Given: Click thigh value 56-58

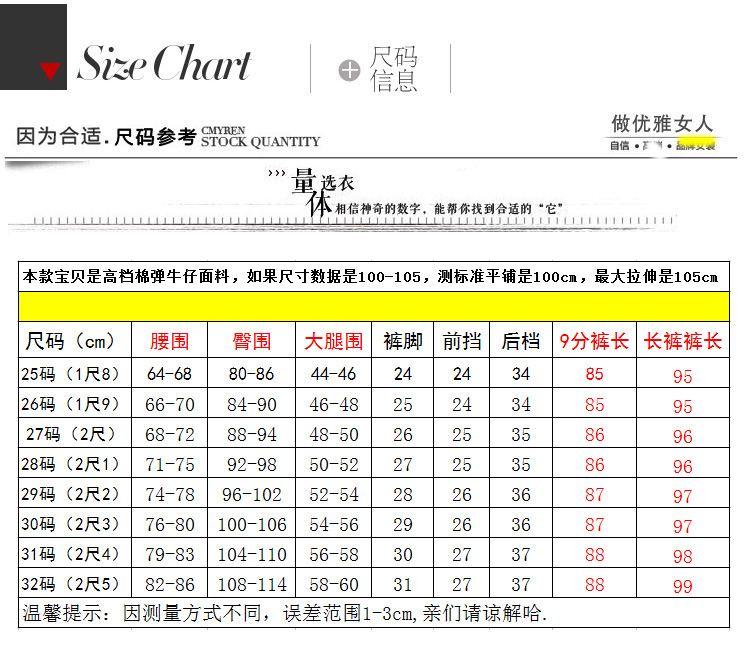Looking at the screenshot, I should tap(334, 555).
